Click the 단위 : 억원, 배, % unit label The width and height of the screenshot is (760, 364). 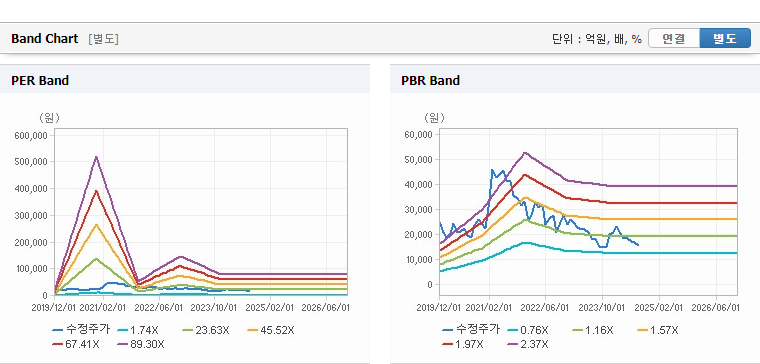coord(597,39)
